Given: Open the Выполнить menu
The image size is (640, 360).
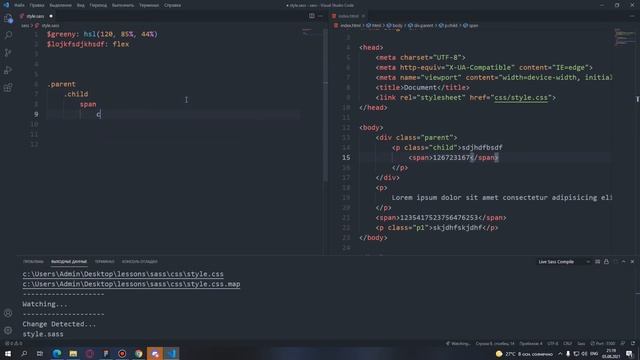Looking at the screenshot, I should tap(123, 5).
